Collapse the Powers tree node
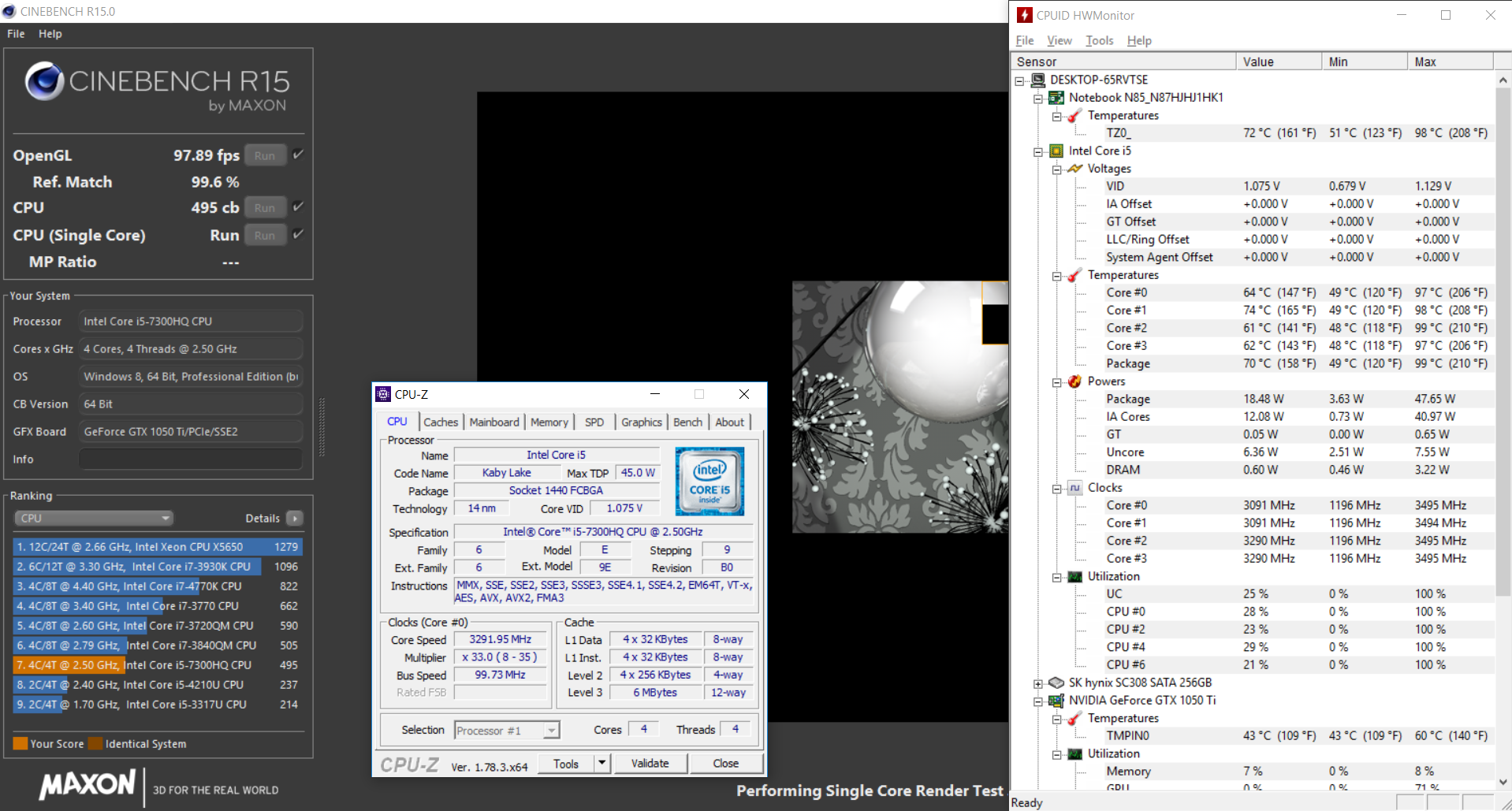The height and width of the screenshot is (811, 1512). click(x=1056, y=382)
